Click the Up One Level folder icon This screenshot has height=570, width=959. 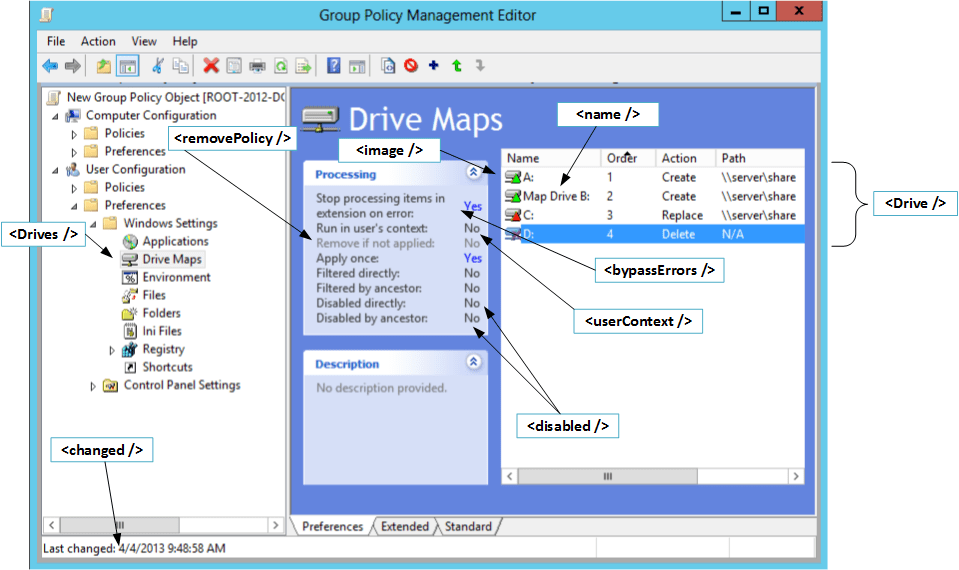[104, 65]
